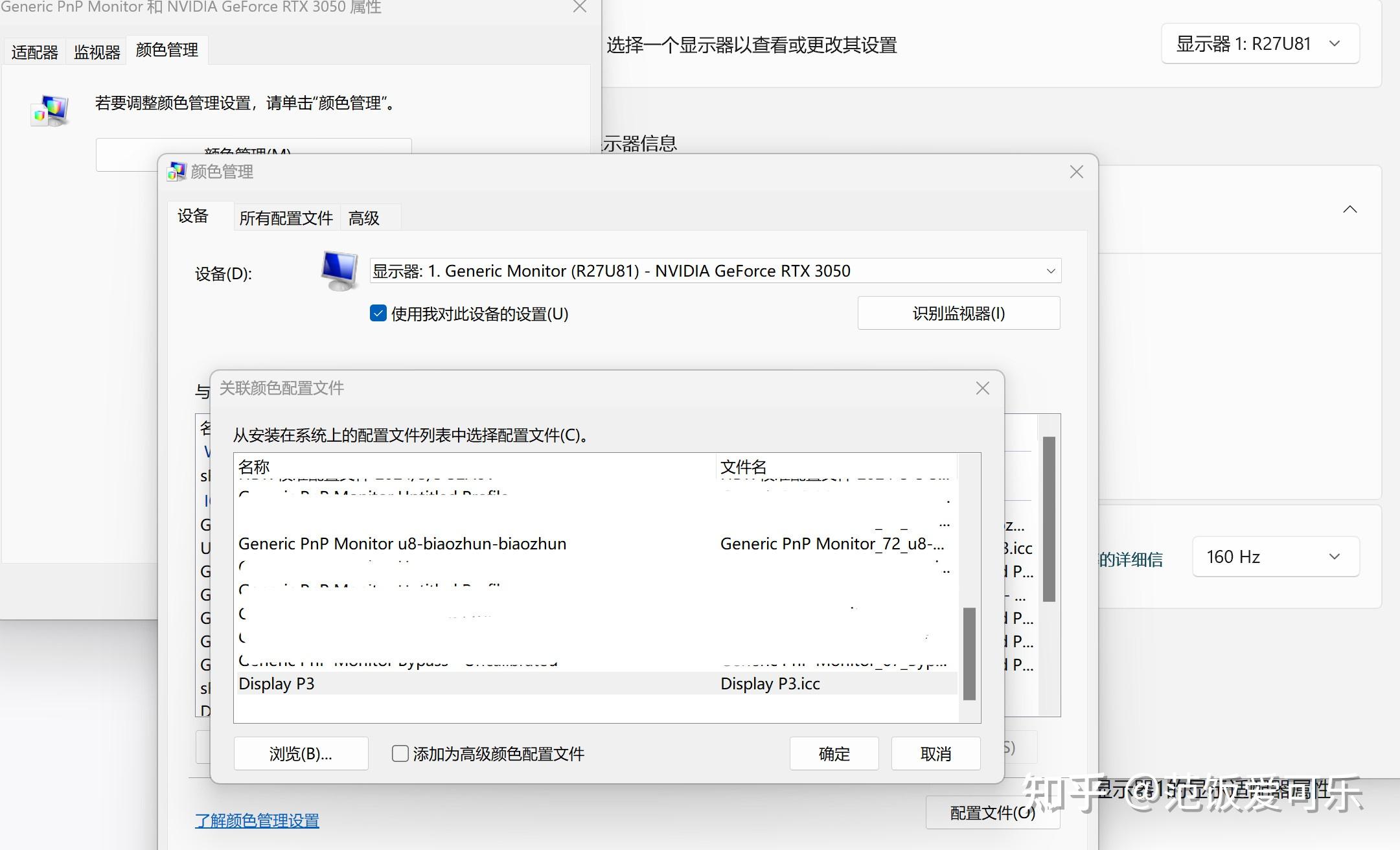
Task: Click the 确定 (OK) button
Action: tap(834, 753)
